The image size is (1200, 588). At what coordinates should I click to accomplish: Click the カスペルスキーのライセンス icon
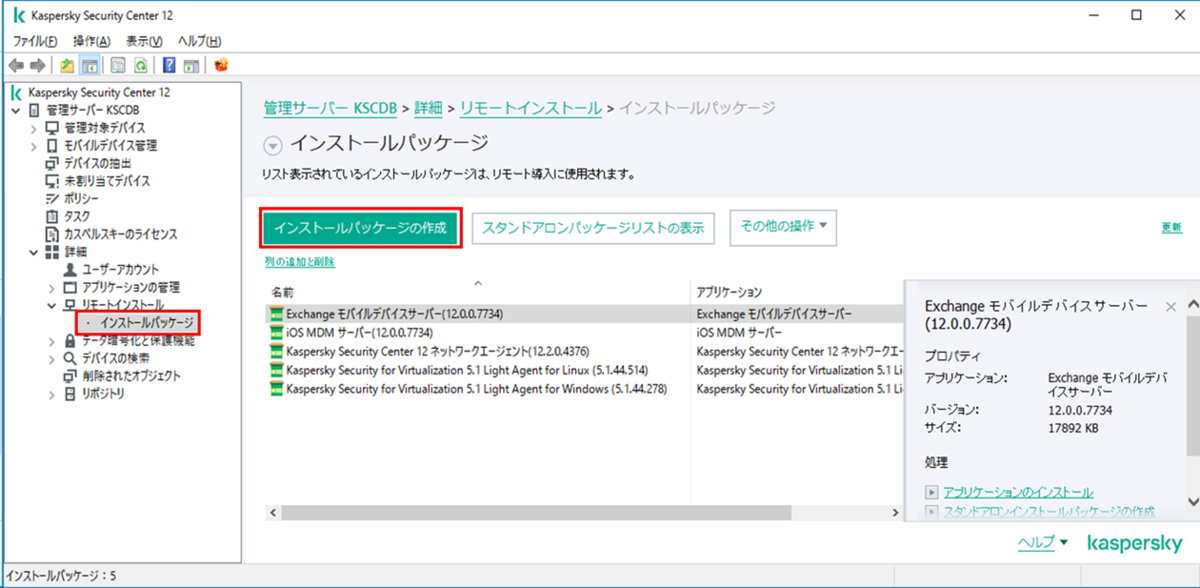(x=52, y=234)
